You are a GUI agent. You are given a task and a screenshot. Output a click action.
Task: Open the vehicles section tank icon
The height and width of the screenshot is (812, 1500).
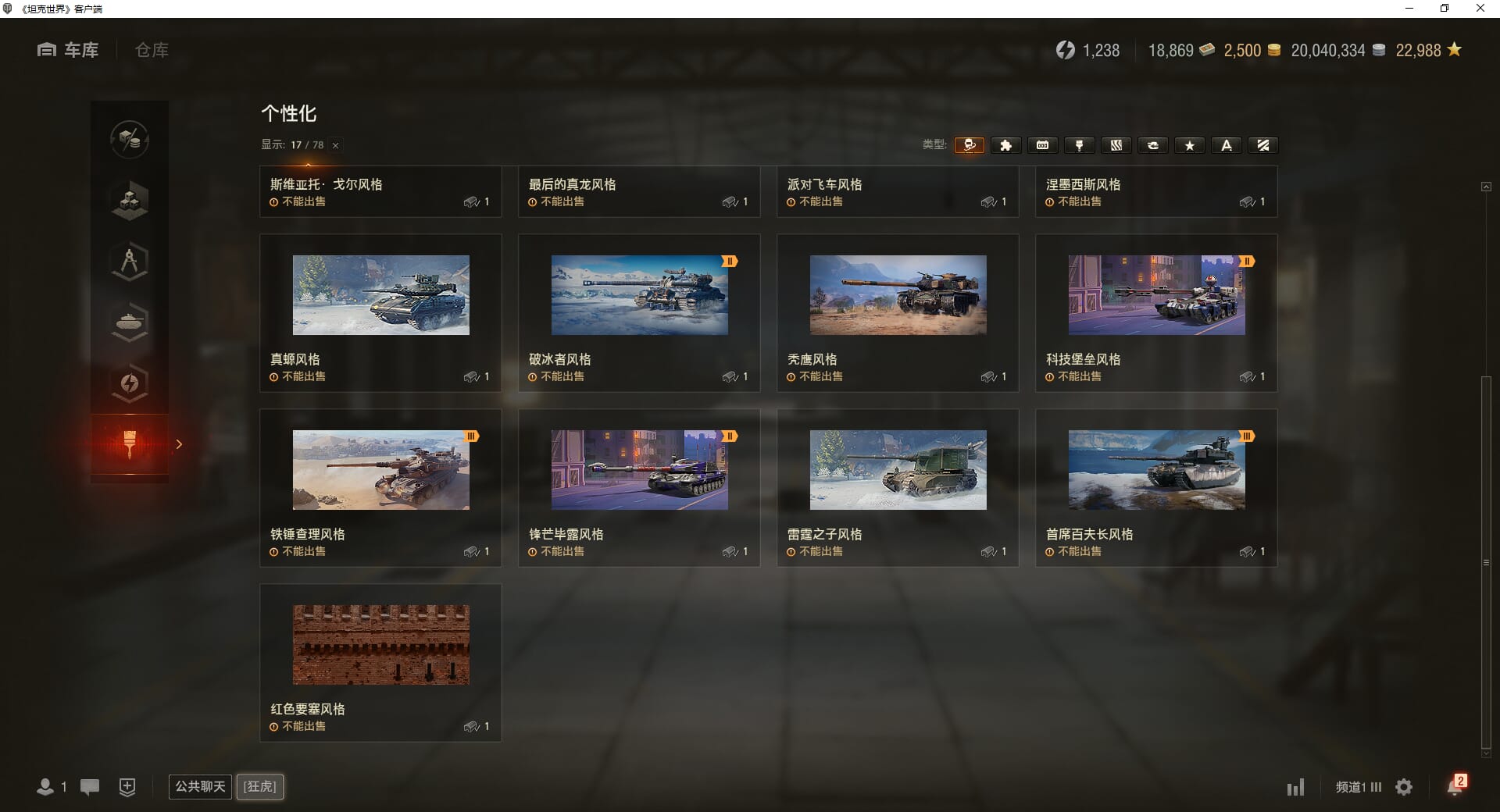pyautogui.click(x=130, y=322)
